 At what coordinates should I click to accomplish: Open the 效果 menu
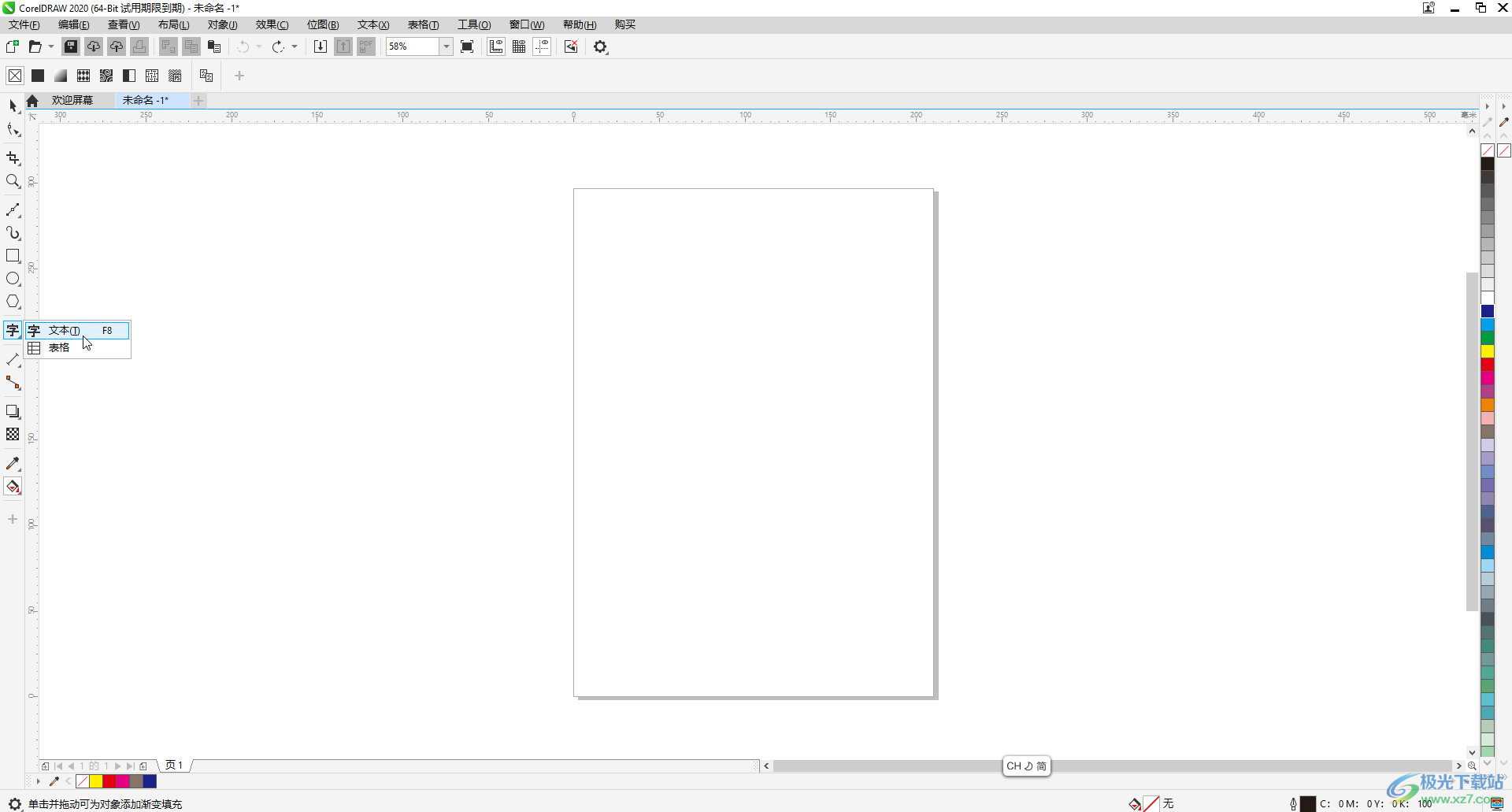pos(272,24)
